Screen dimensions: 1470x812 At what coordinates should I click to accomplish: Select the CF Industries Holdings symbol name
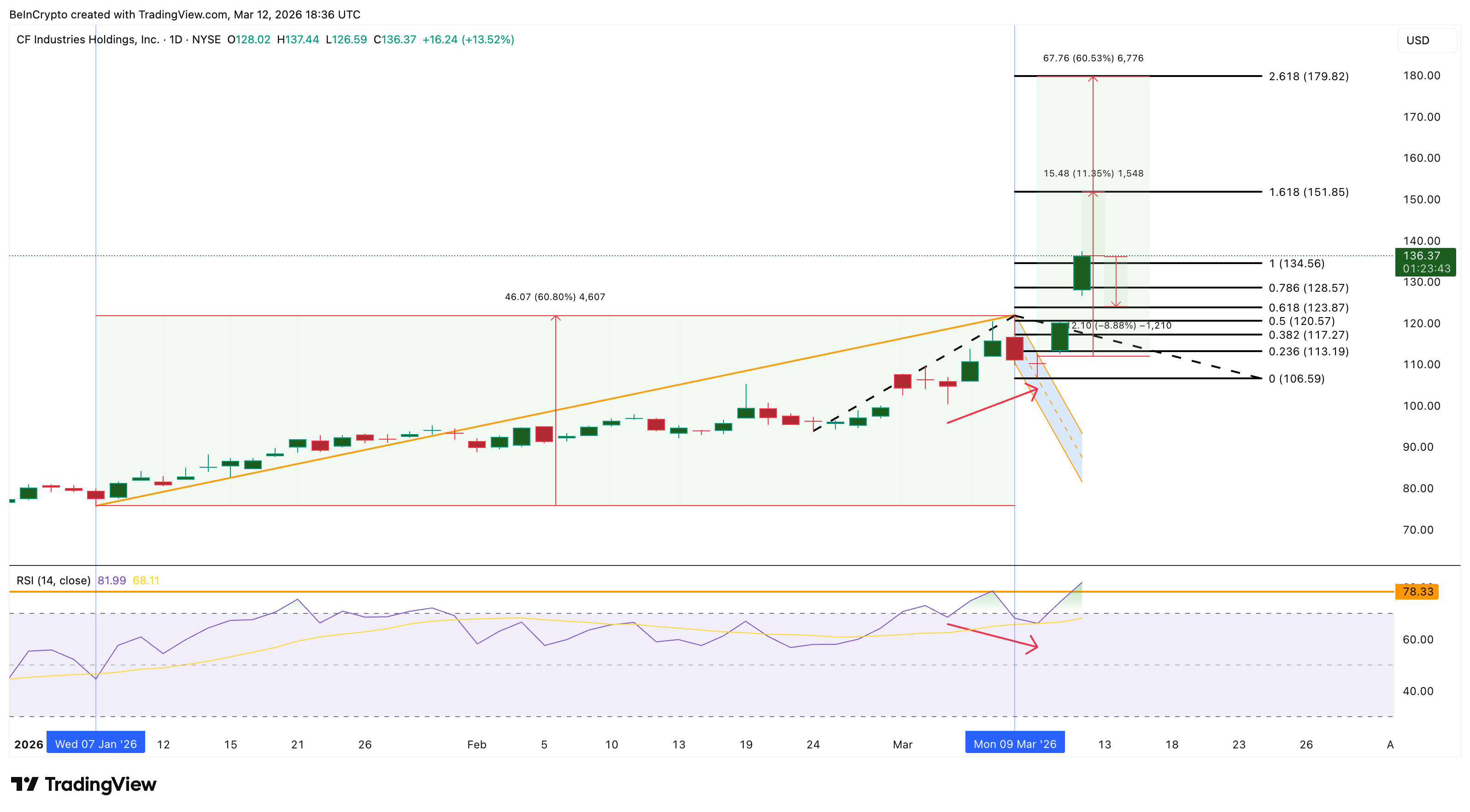click(88, 40)
